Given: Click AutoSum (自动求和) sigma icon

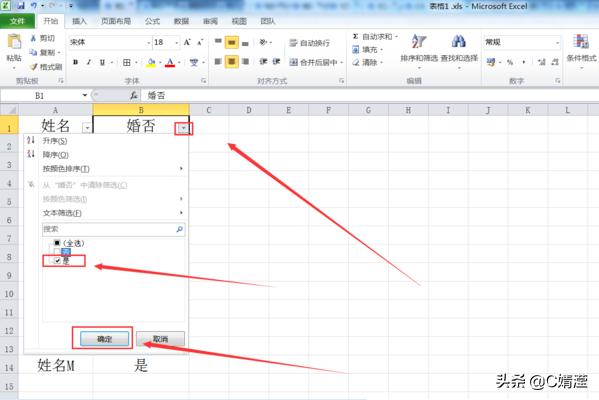Looking at the screenshot, I should pyautogui.click(x=355, y=37).
